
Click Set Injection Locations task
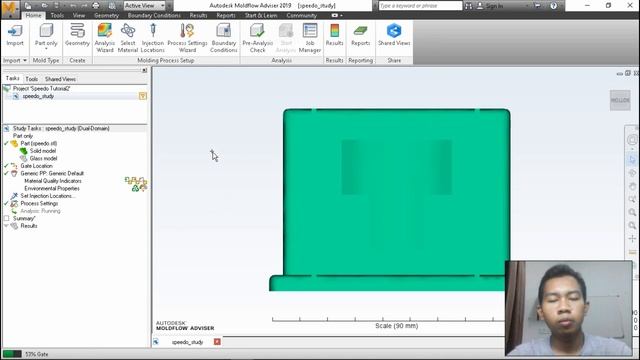pos(48,196)
